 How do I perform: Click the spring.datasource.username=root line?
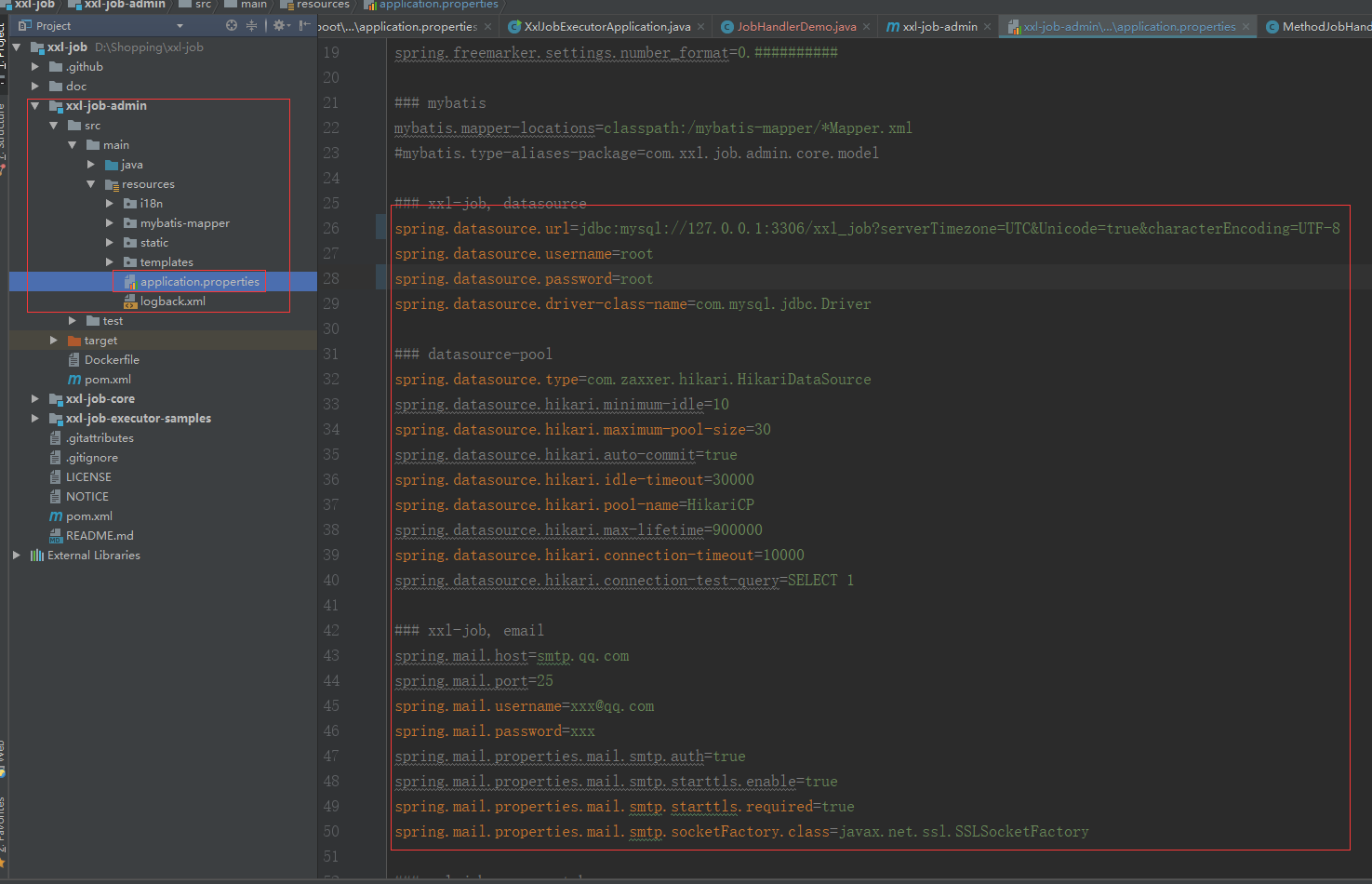tap(524, 253)
